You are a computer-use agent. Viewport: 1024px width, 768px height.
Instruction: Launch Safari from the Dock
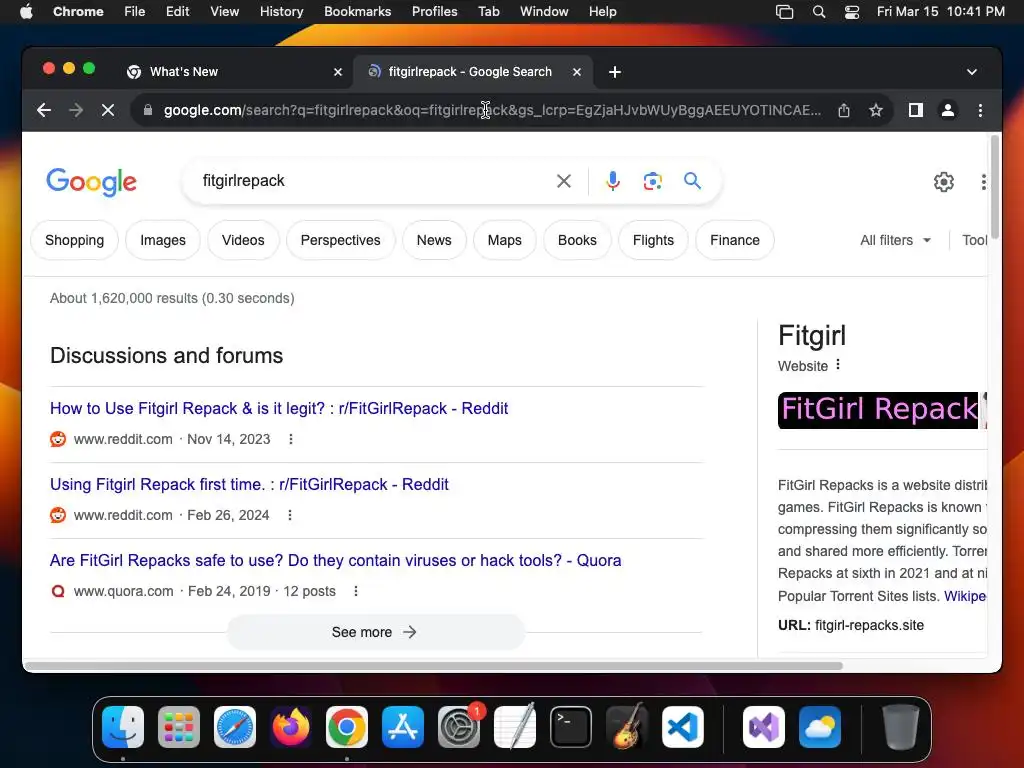tap(235, 727)
